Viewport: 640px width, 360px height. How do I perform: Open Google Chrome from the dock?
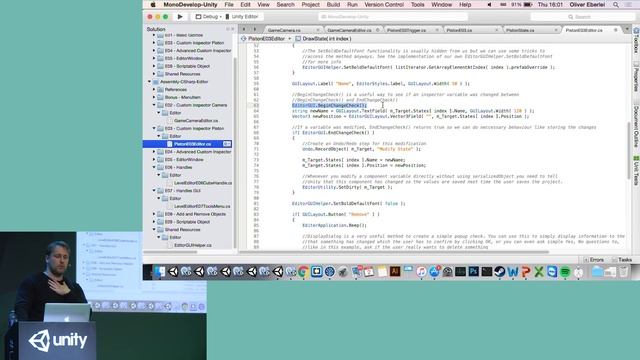(303, 272)
